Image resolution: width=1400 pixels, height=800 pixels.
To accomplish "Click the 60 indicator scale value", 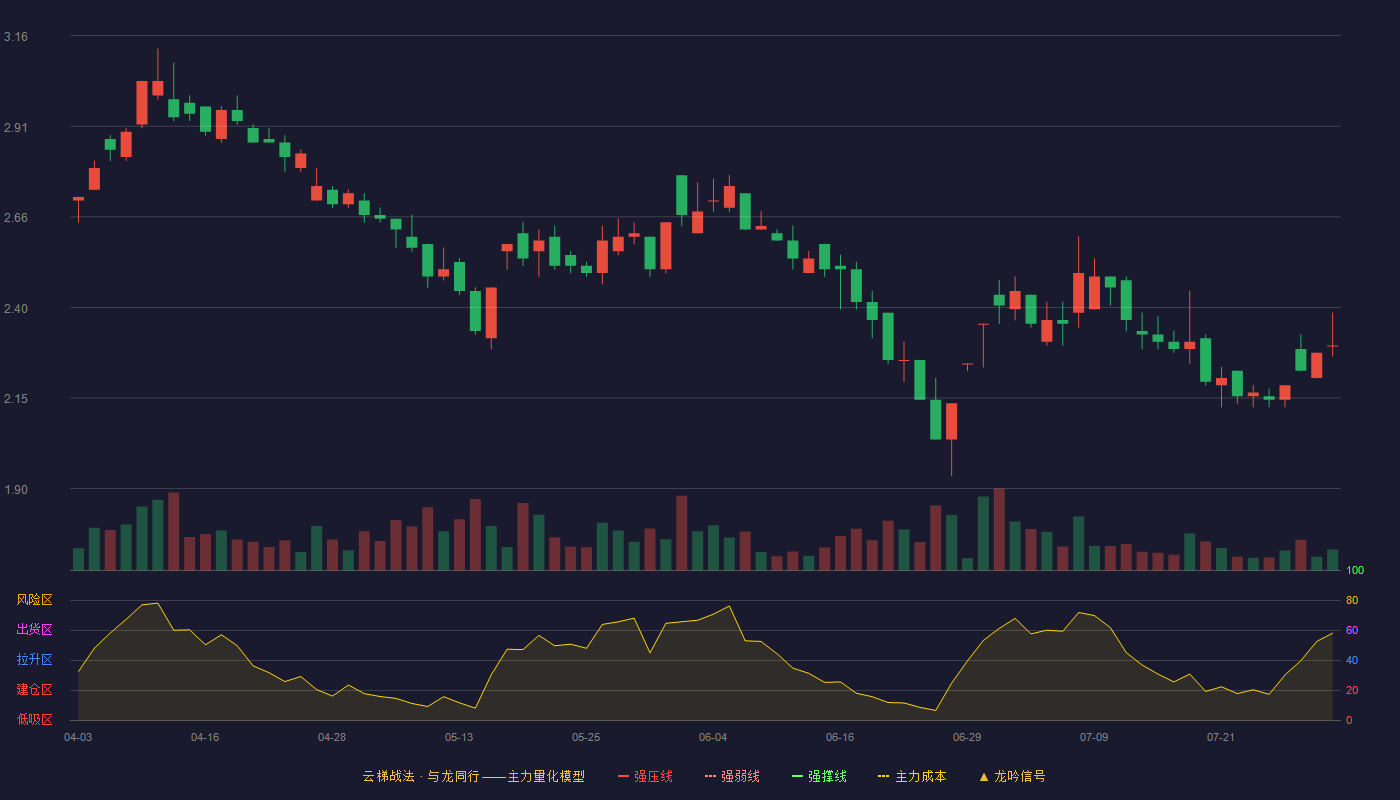I will pos(1352,630).
